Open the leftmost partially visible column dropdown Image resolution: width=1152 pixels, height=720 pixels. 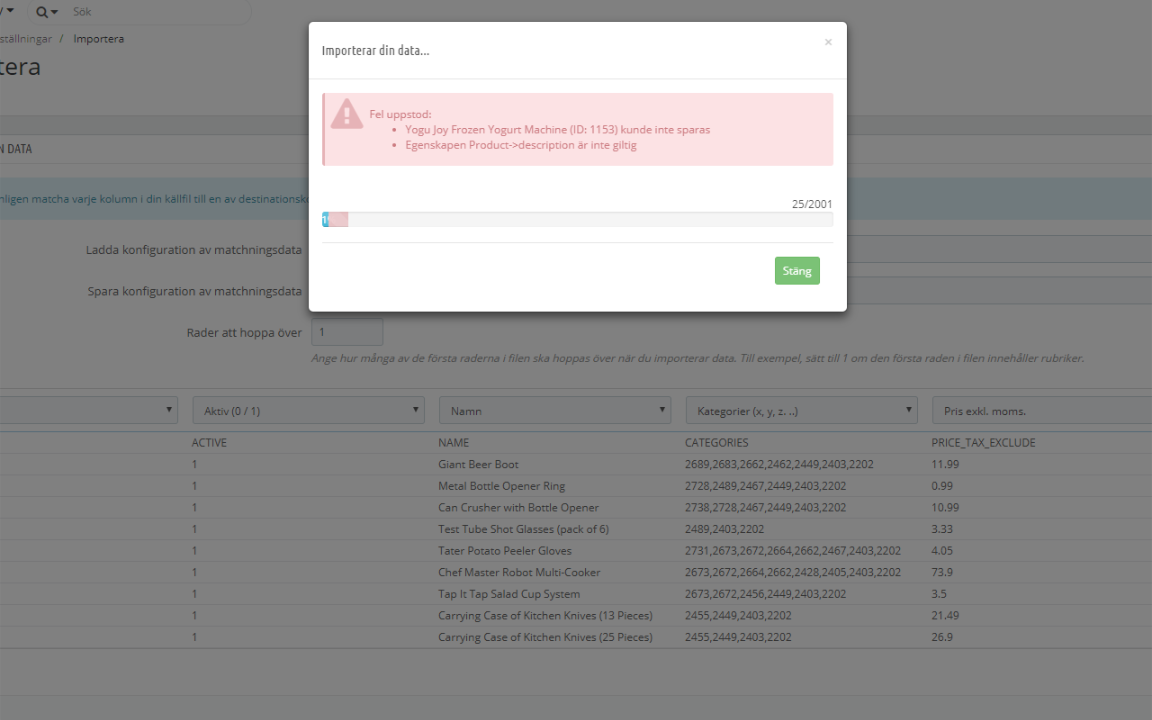[x=88, y=411]
